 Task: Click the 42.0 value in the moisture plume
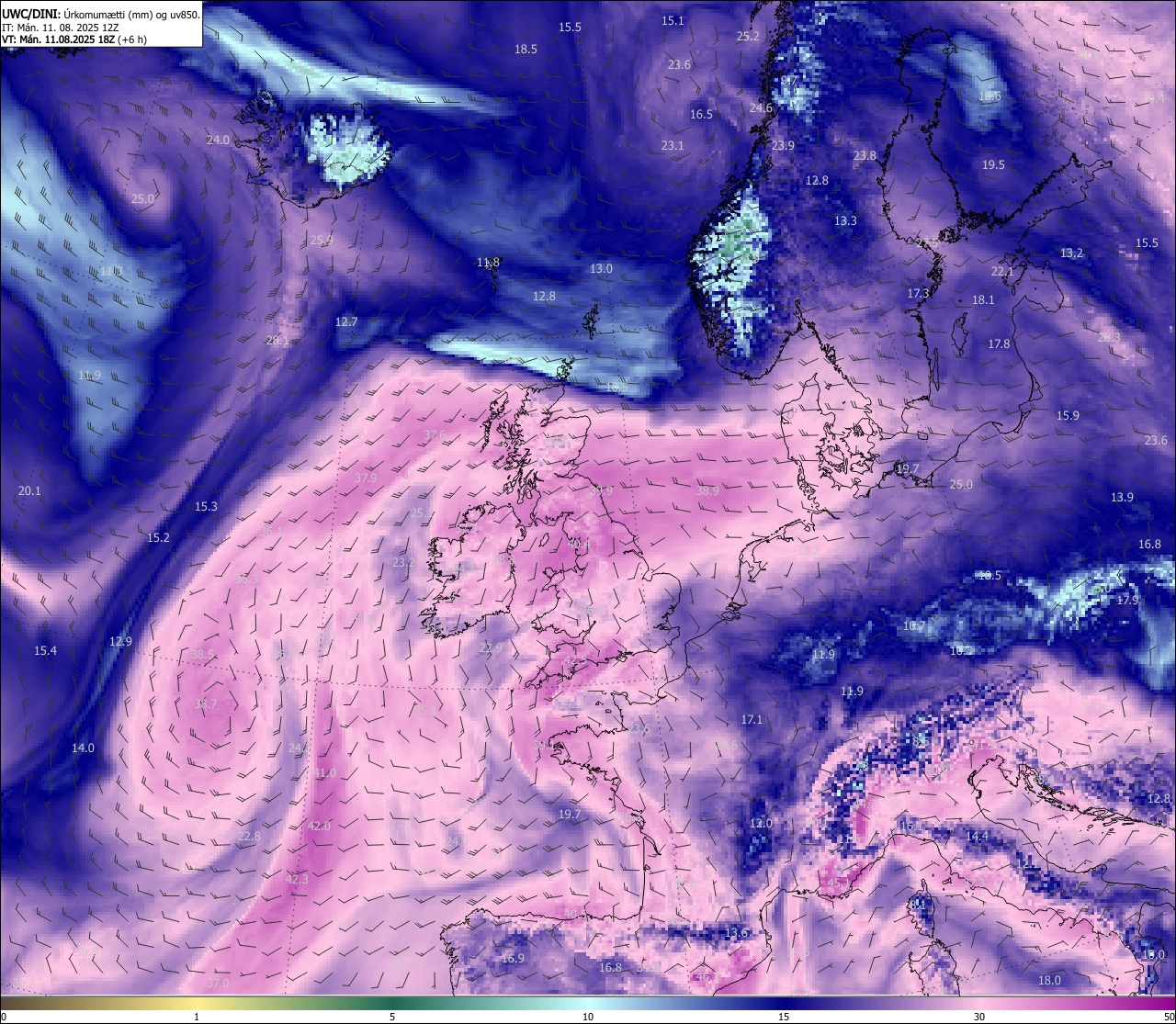pyautogui.click(x=319, y=827)
